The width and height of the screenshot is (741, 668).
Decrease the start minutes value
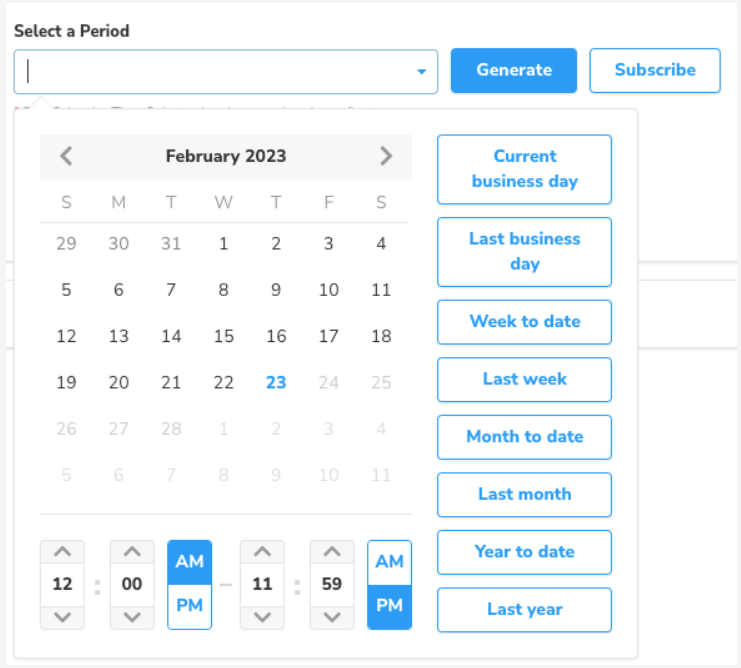132,616
